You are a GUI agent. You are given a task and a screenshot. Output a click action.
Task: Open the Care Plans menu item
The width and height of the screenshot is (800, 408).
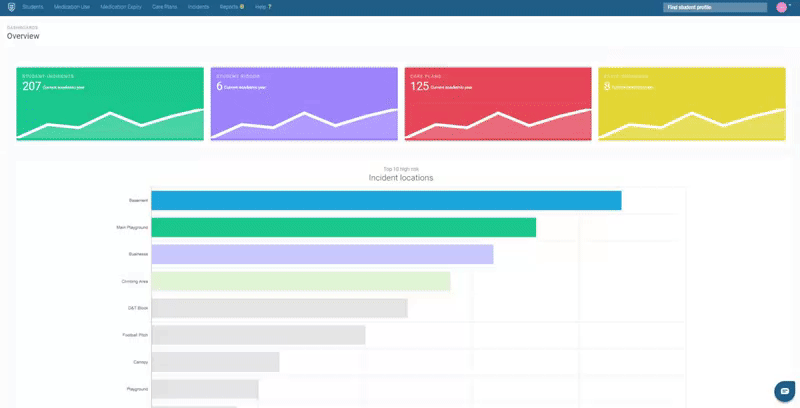pos(165,7)
